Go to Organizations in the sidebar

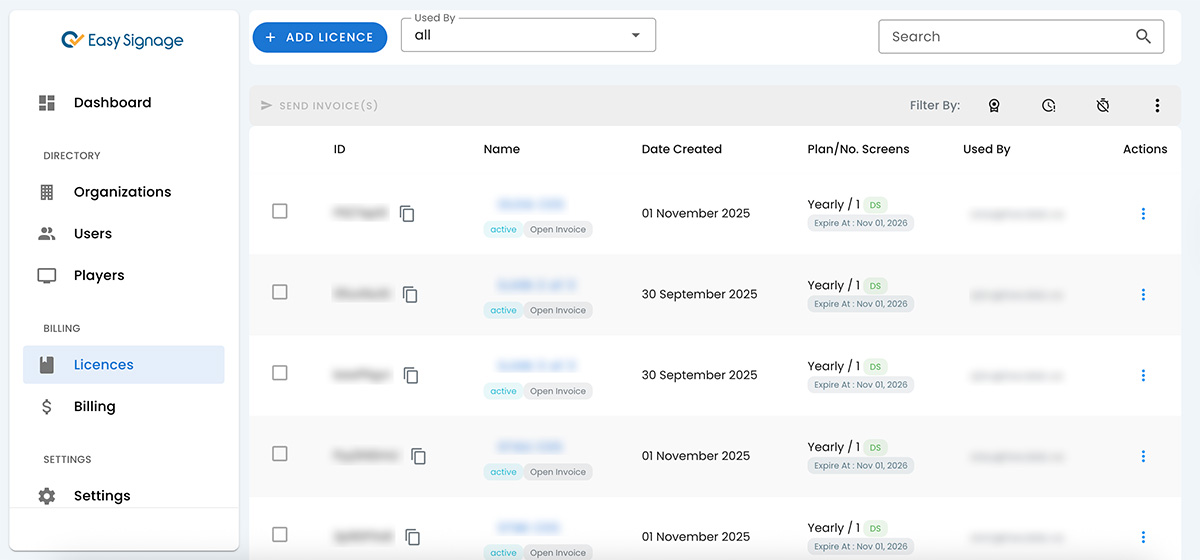pos(122,192)
